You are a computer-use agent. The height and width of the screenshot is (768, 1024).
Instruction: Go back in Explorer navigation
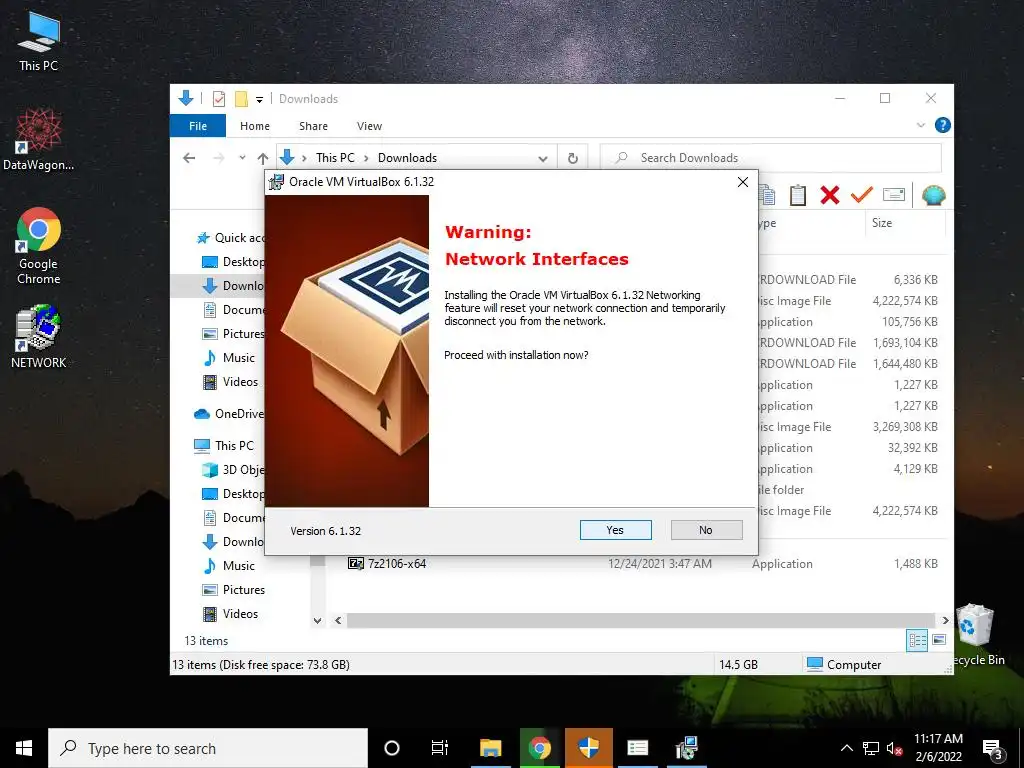point(189,158)
